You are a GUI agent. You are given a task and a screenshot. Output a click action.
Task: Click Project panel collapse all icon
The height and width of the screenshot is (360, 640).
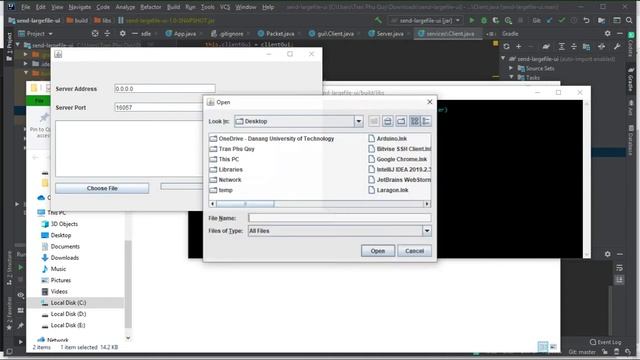pos(107,33)
